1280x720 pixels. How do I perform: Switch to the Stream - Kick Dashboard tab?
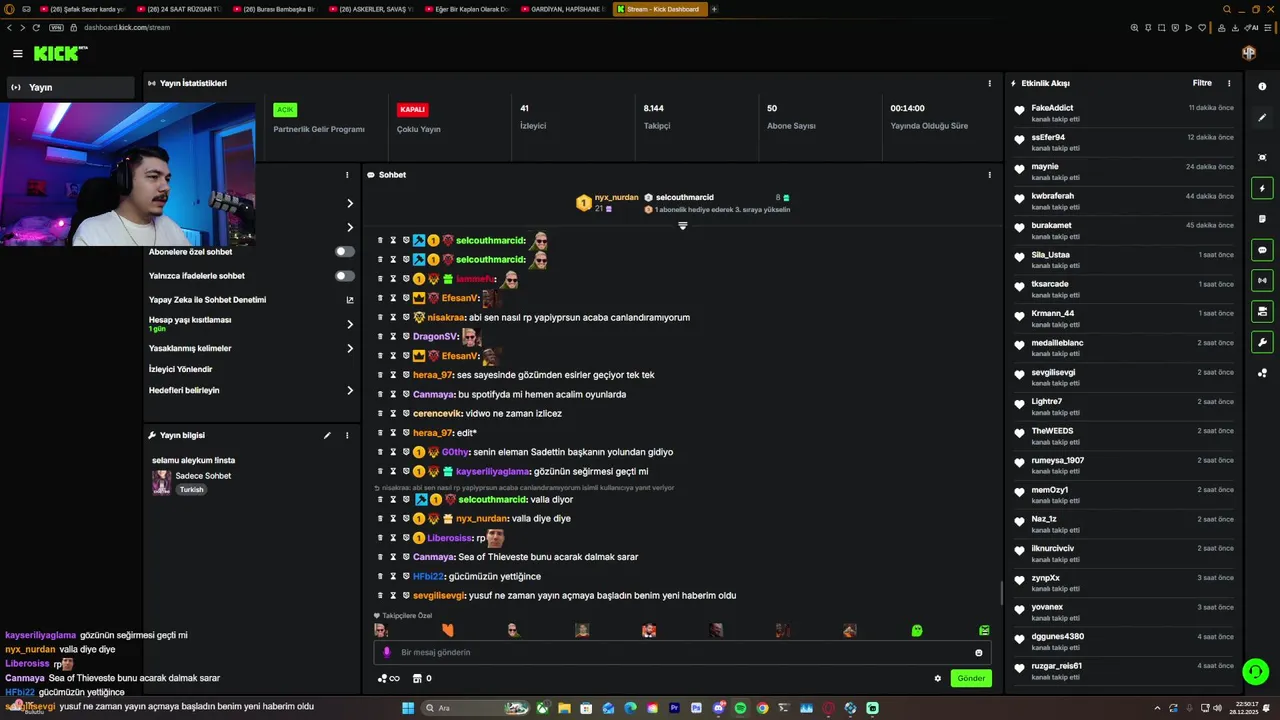coord(660,9)
